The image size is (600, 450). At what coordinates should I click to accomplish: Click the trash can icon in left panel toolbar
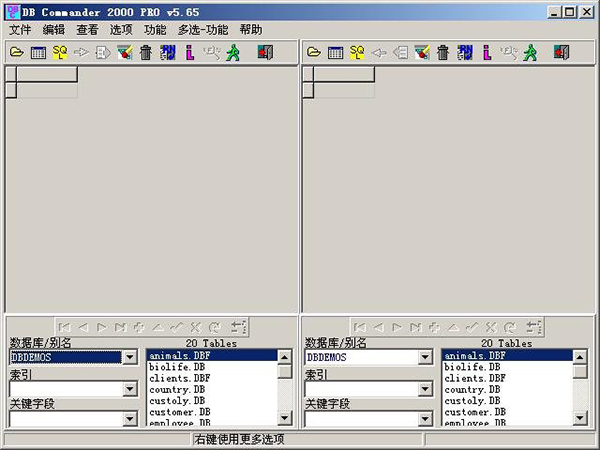146,52
